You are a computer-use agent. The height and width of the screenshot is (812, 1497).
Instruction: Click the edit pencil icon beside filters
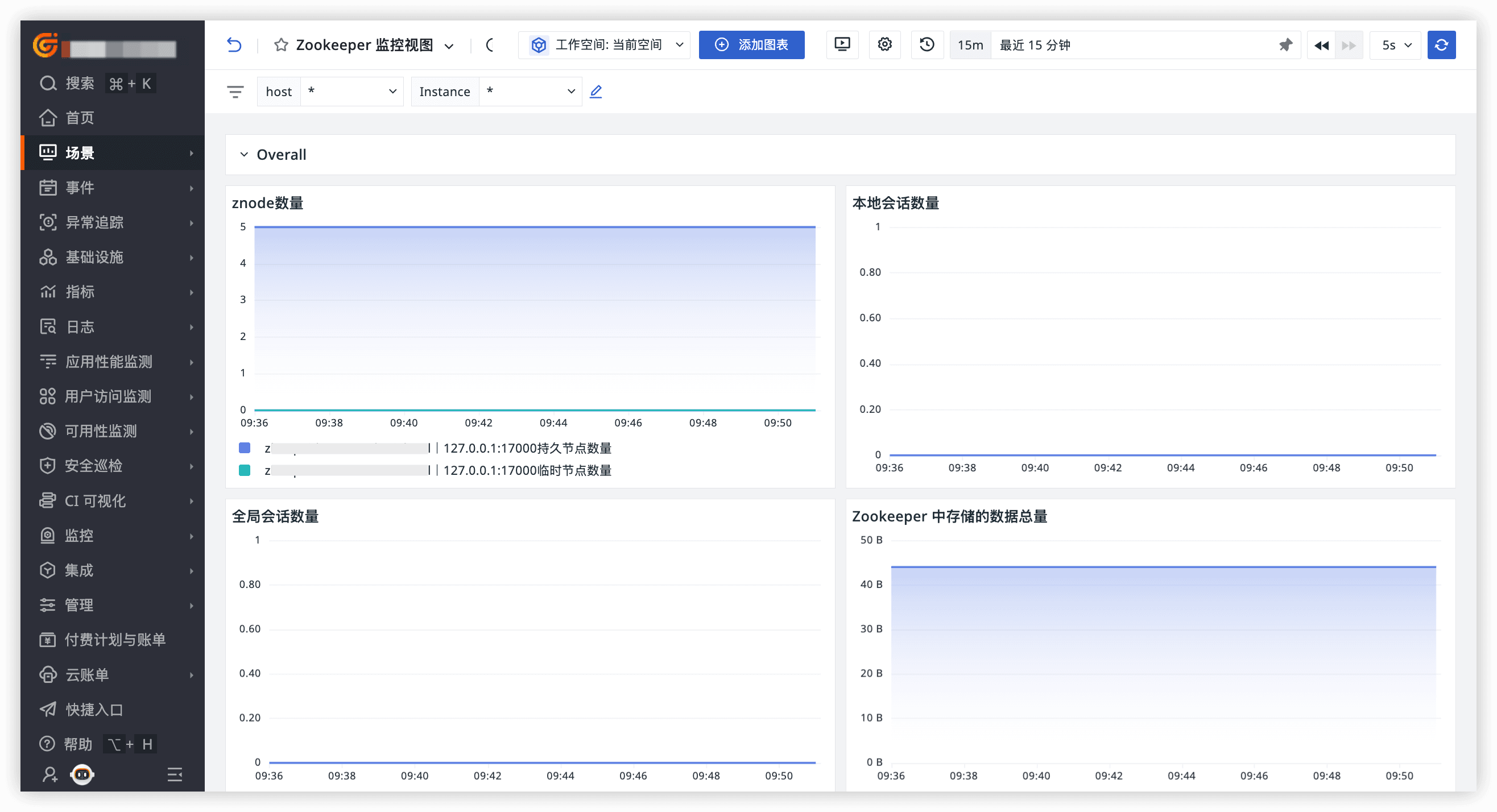pos(596,91)
